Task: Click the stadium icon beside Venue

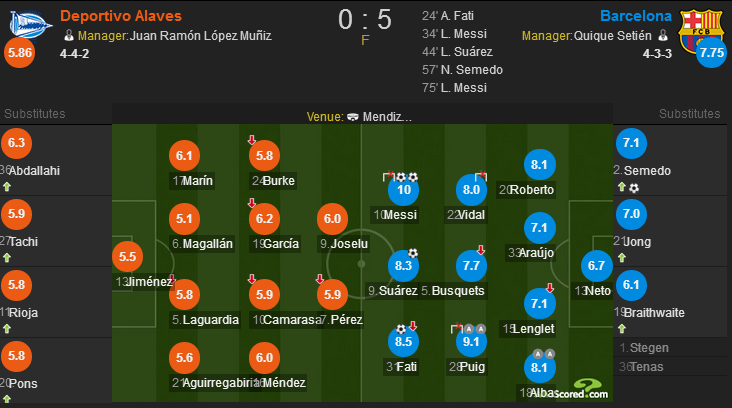Action: pyautogui.click(x=353, y=117)
